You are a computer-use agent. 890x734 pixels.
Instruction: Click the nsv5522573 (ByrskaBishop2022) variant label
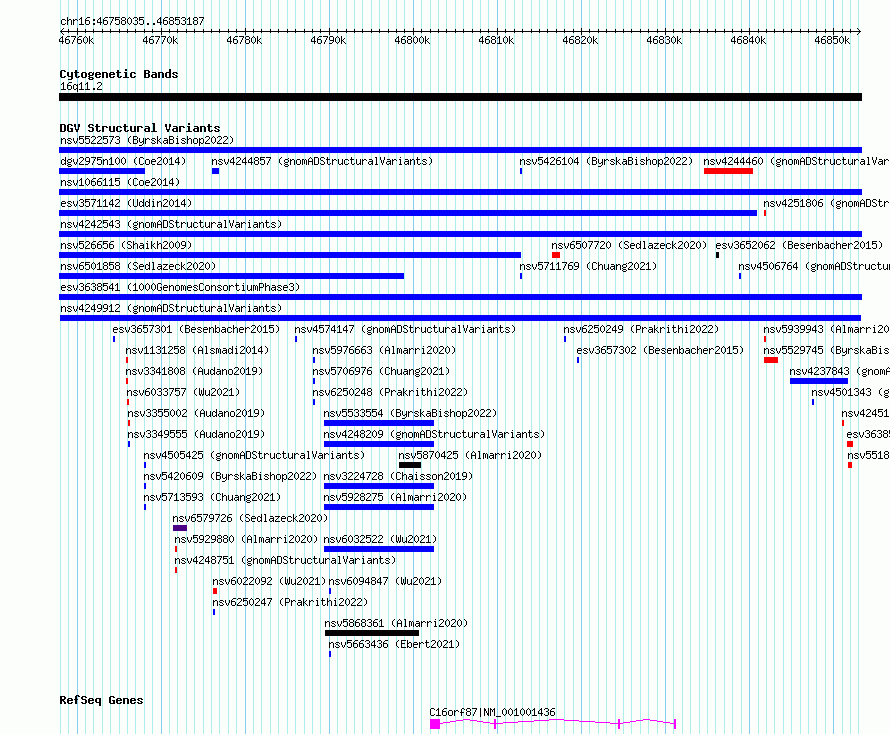pos(147,140)
